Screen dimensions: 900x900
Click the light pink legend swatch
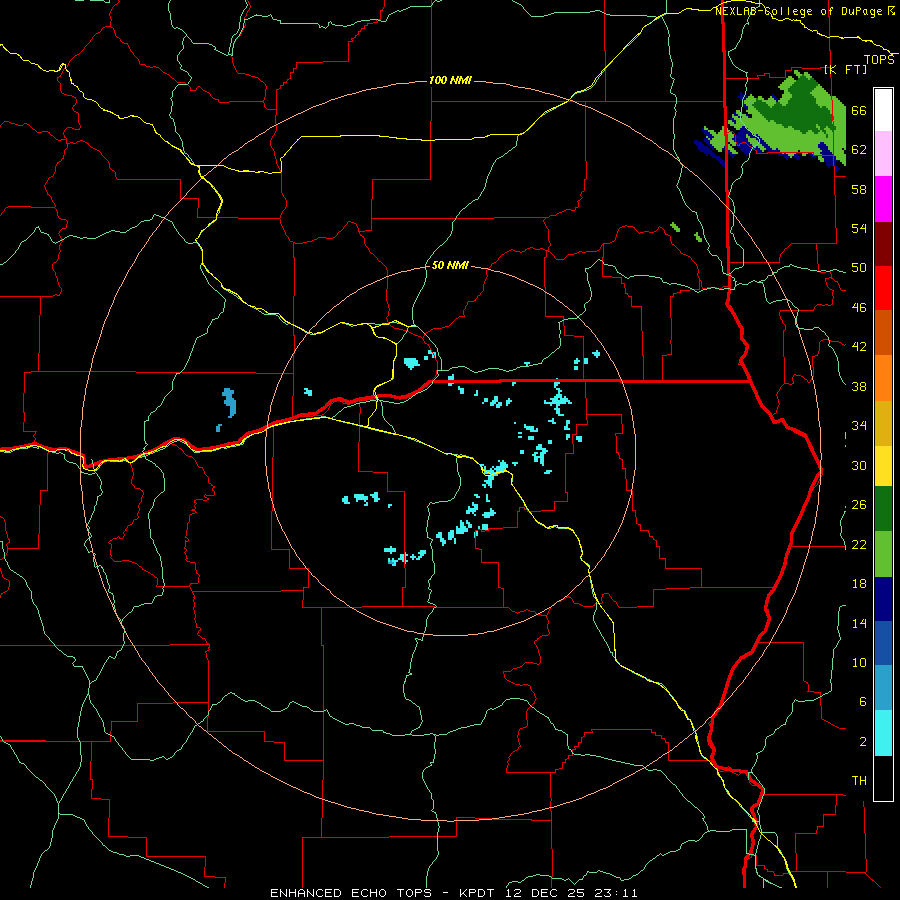[883, 154]
